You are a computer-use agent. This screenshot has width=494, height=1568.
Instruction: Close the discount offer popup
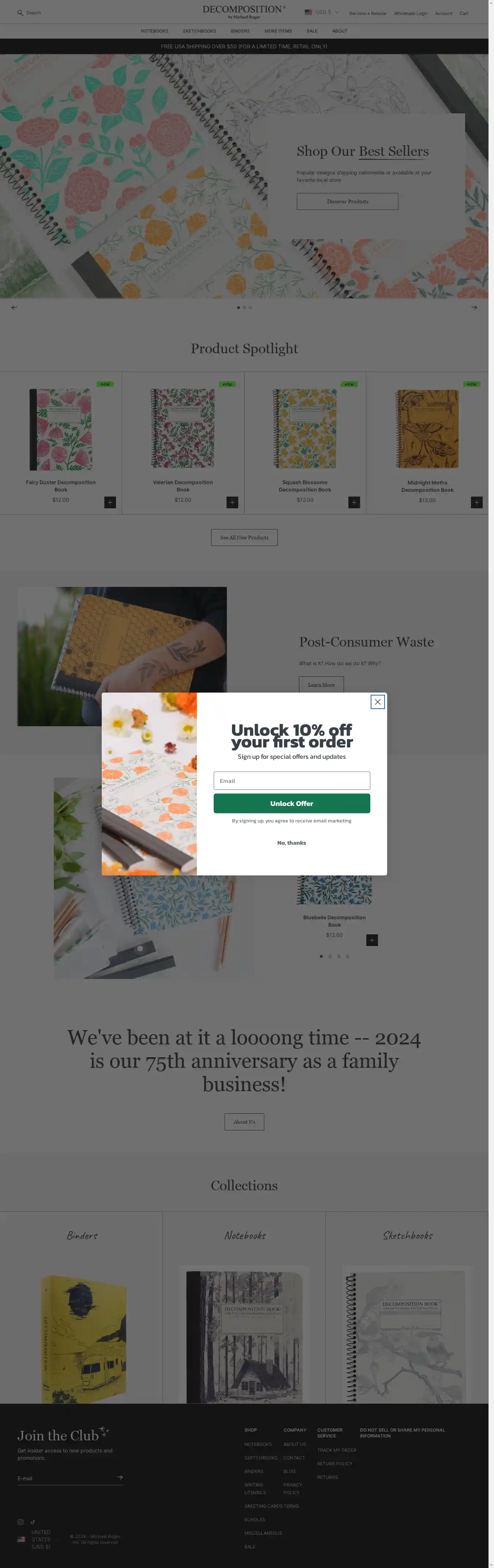coord(378,702)
